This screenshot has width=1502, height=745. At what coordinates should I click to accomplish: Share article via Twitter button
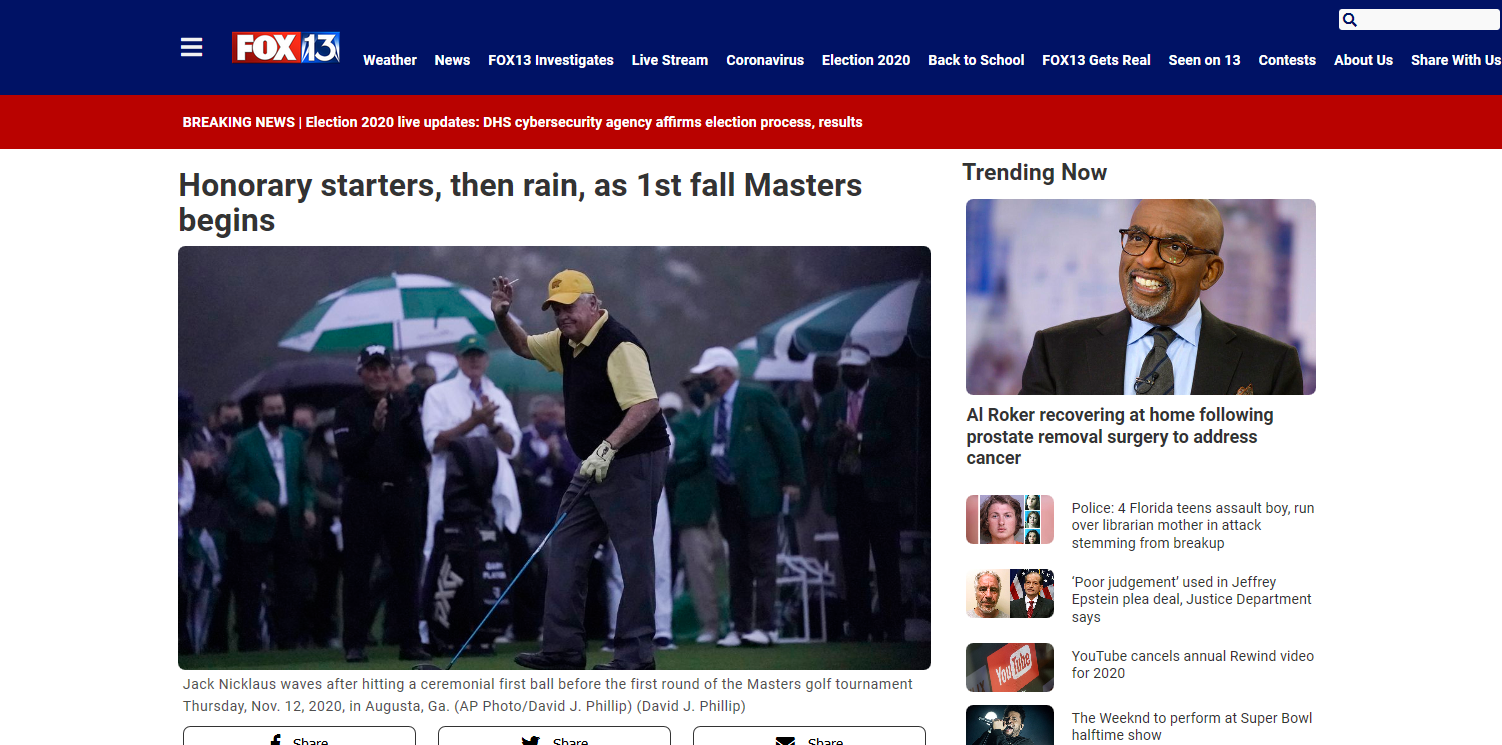pyautogui.click(x=554, y=737)
